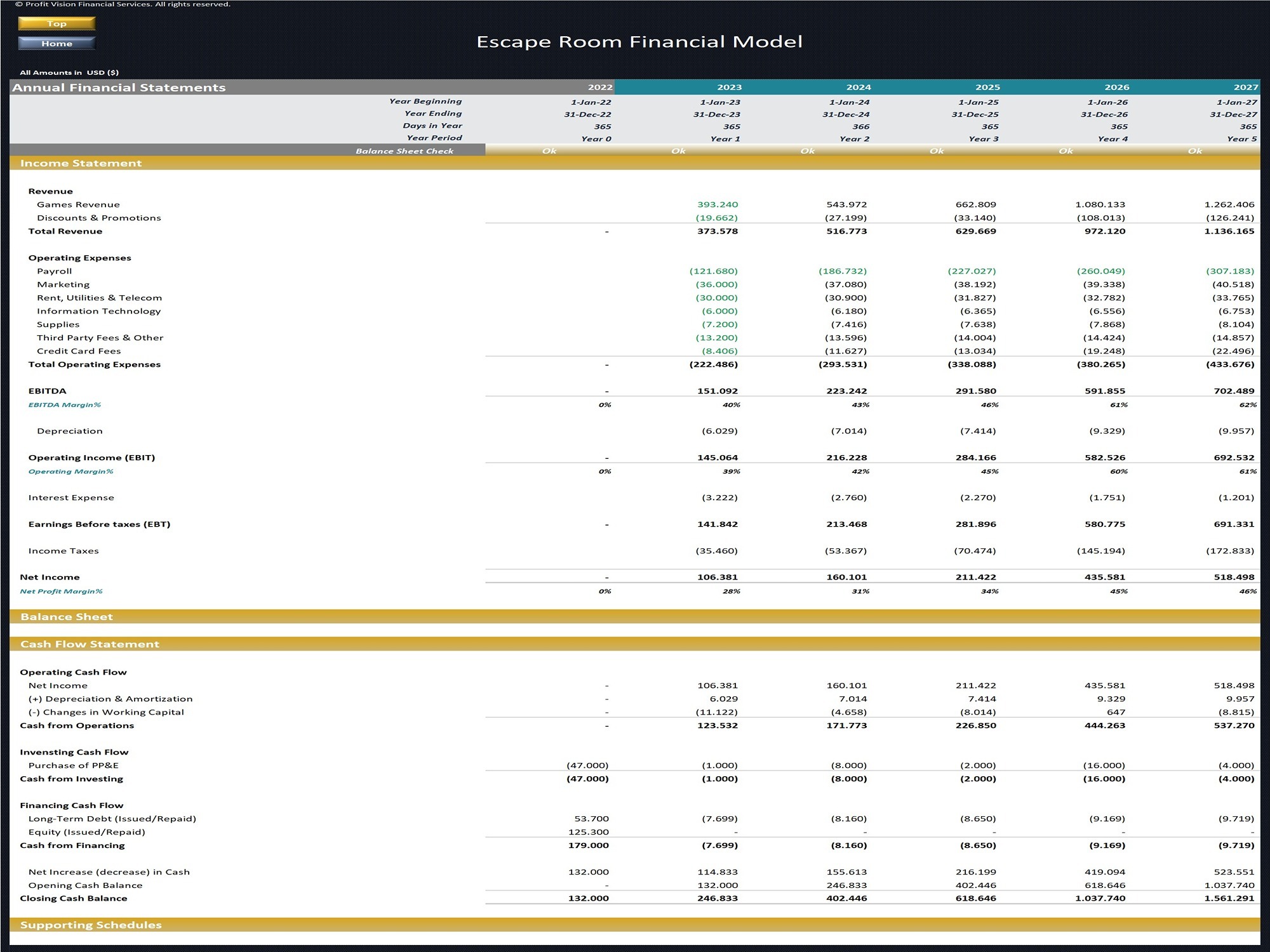This screenshot has width=1270, height=952.
Task: Collapse the Income Statement section header
Action: point(81,163)
